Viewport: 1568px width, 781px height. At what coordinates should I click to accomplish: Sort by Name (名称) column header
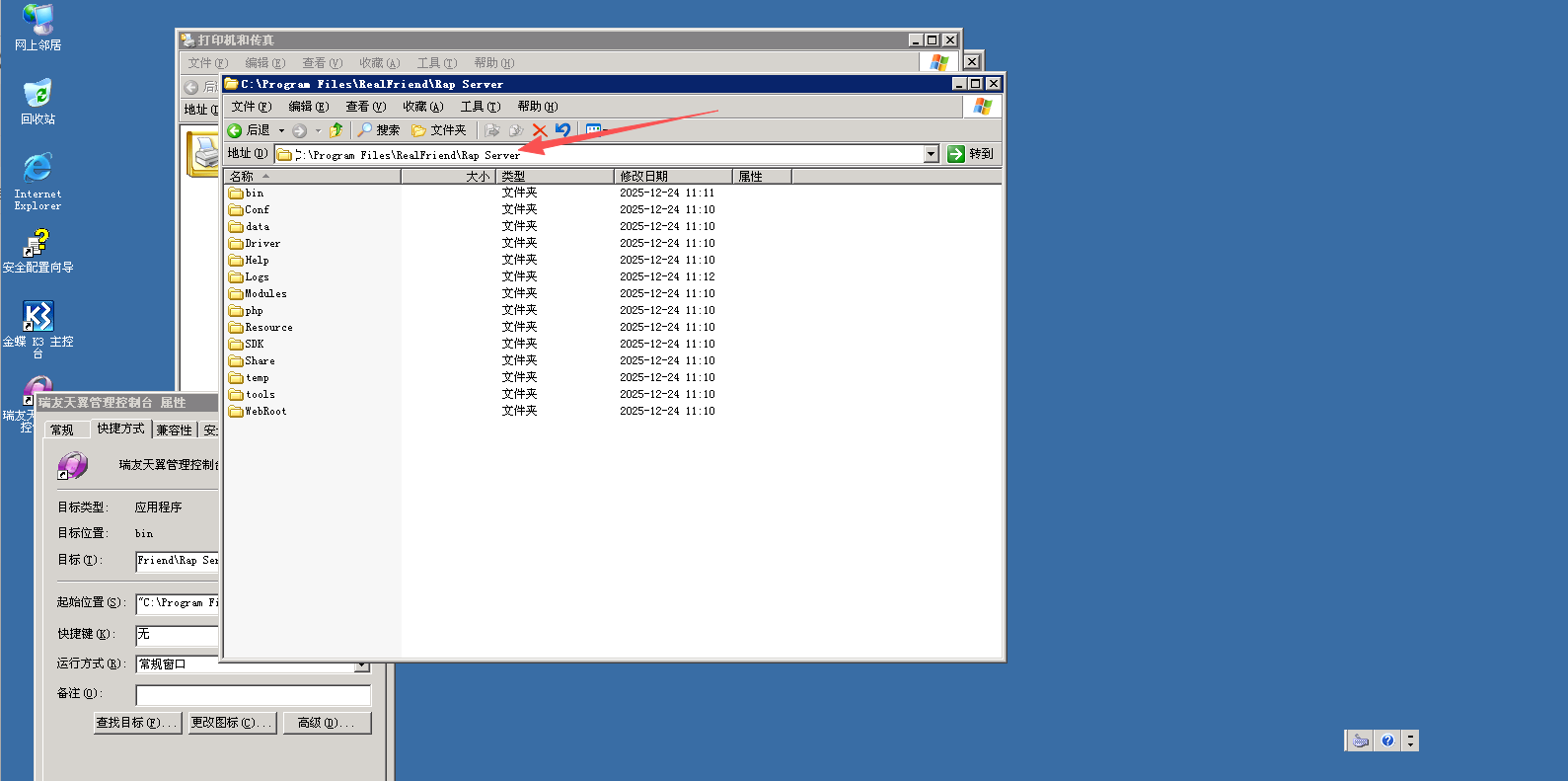coord(313,177)
